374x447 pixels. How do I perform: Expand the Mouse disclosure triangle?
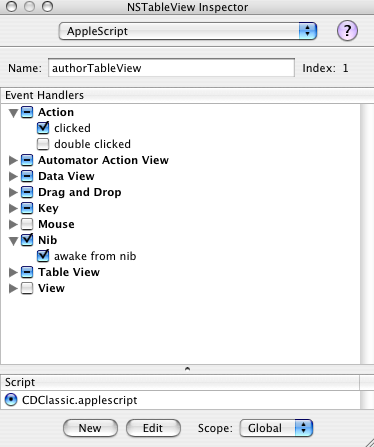coord(13,224)
